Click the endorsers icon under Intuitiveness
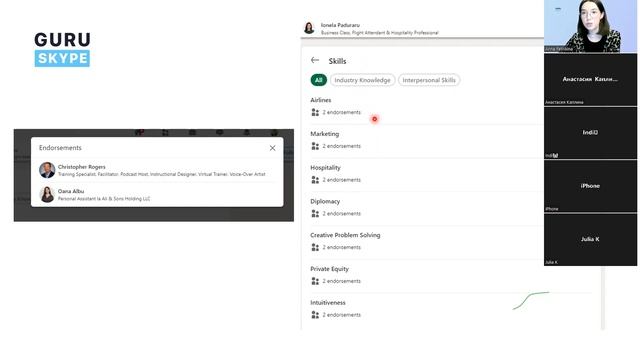Image resolution: width=640 pixels, height=360 pixels. 315,315
